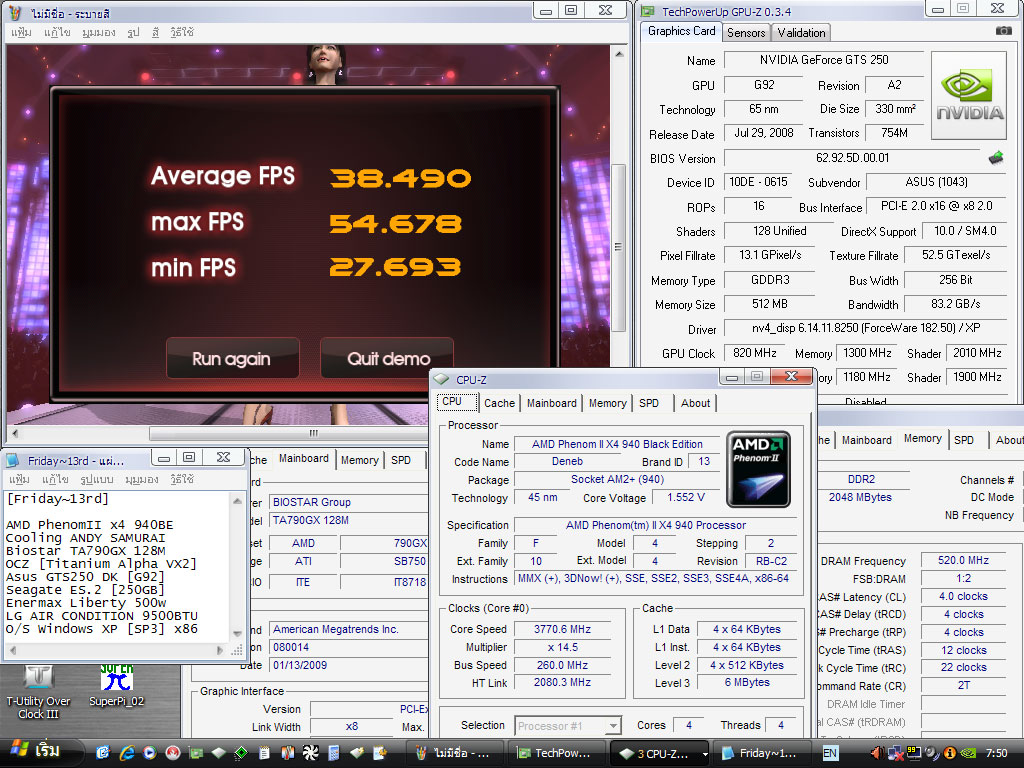Click the chip with star quick launch icon
1024x768 pixels.
pos(357,753)
